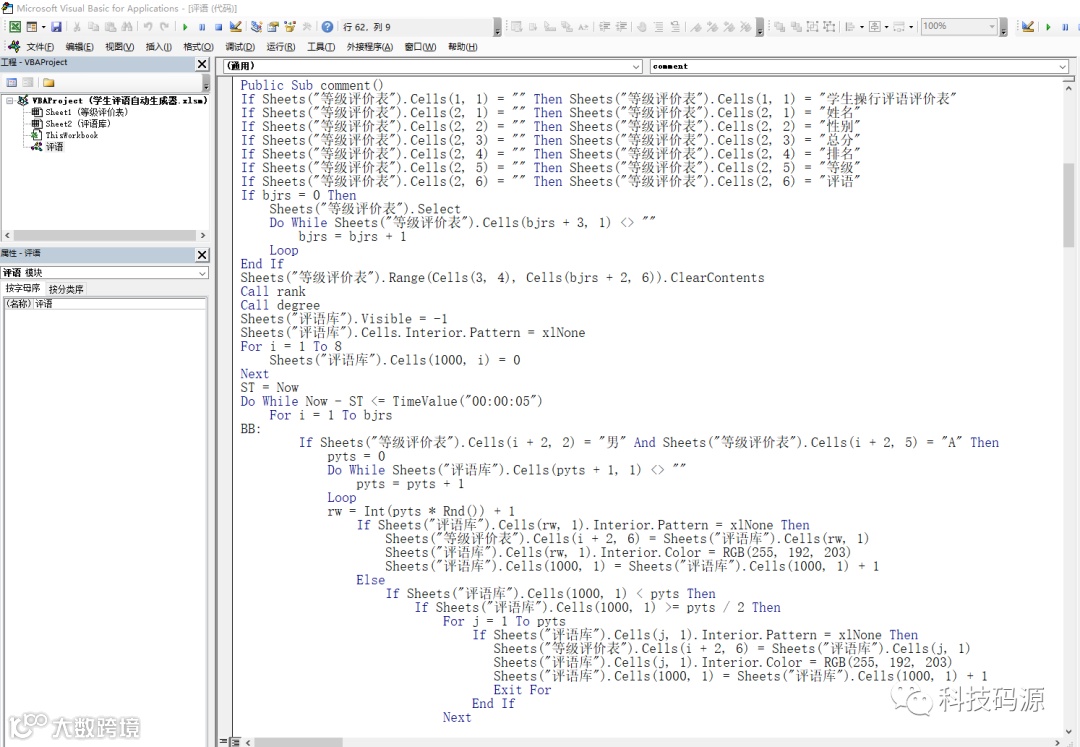This screenshot has width=1080, height=747.
Task: Toggle Folders view in the project panel
Action: 48,83
